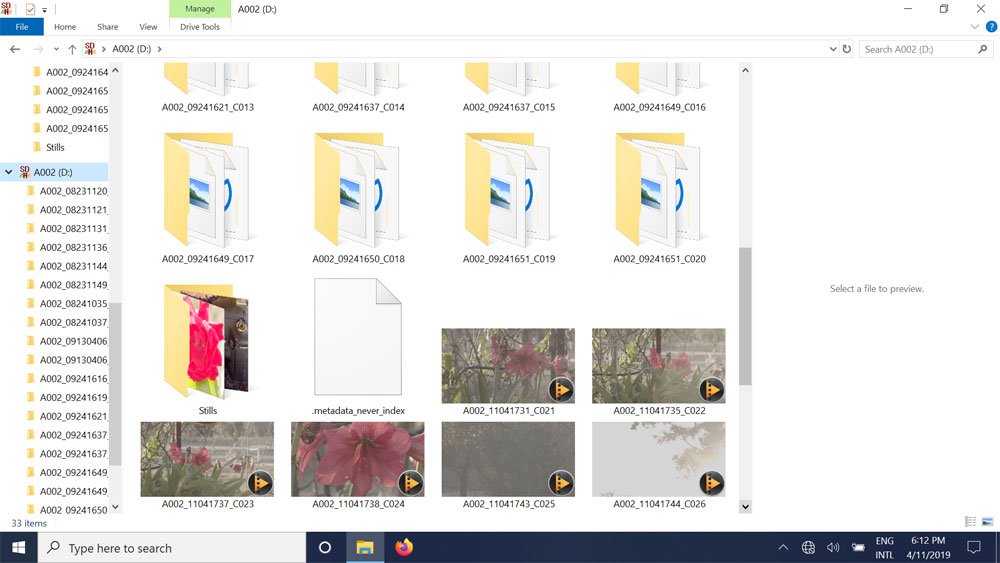
Task: Show hidden system tray icons
Action: tap(783, 548)
